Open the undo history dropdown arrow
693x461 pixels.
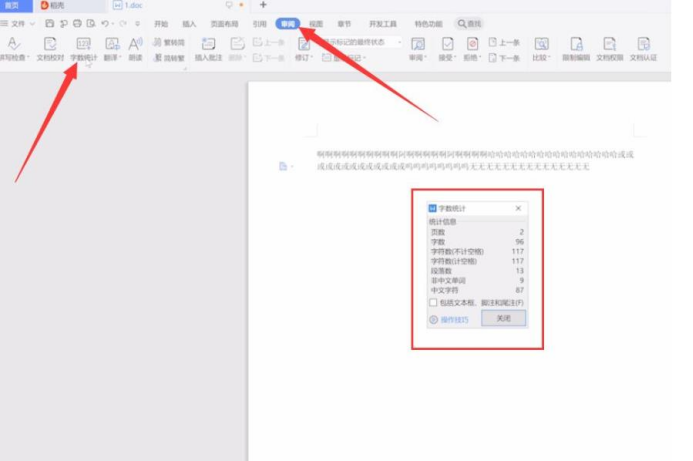(x=113, y=24)
